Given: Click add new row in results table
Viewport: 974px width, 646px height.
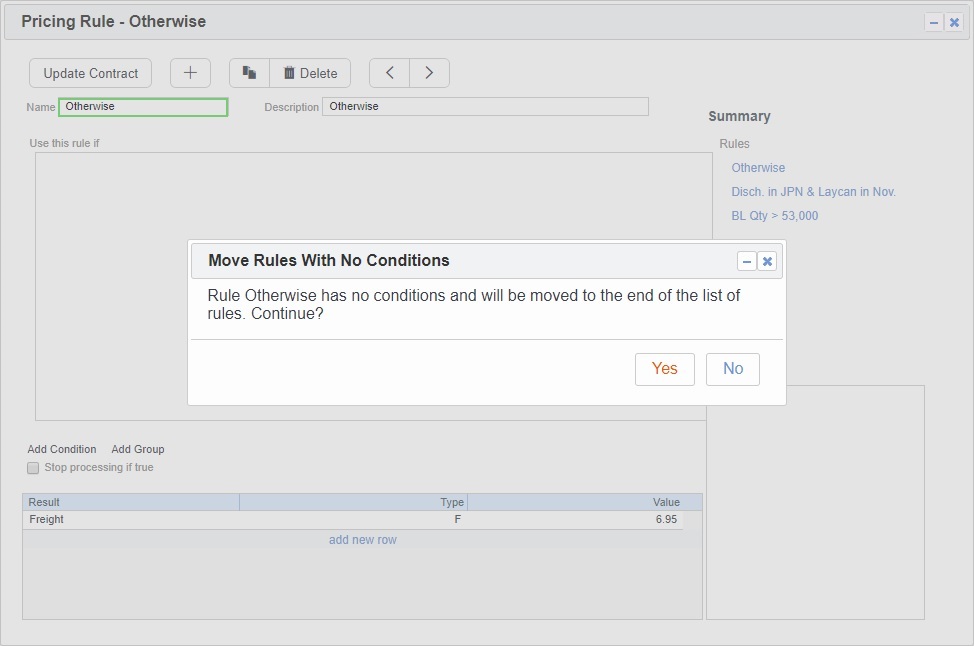Looking at the screenshot, I should click(x=362, y=538).
